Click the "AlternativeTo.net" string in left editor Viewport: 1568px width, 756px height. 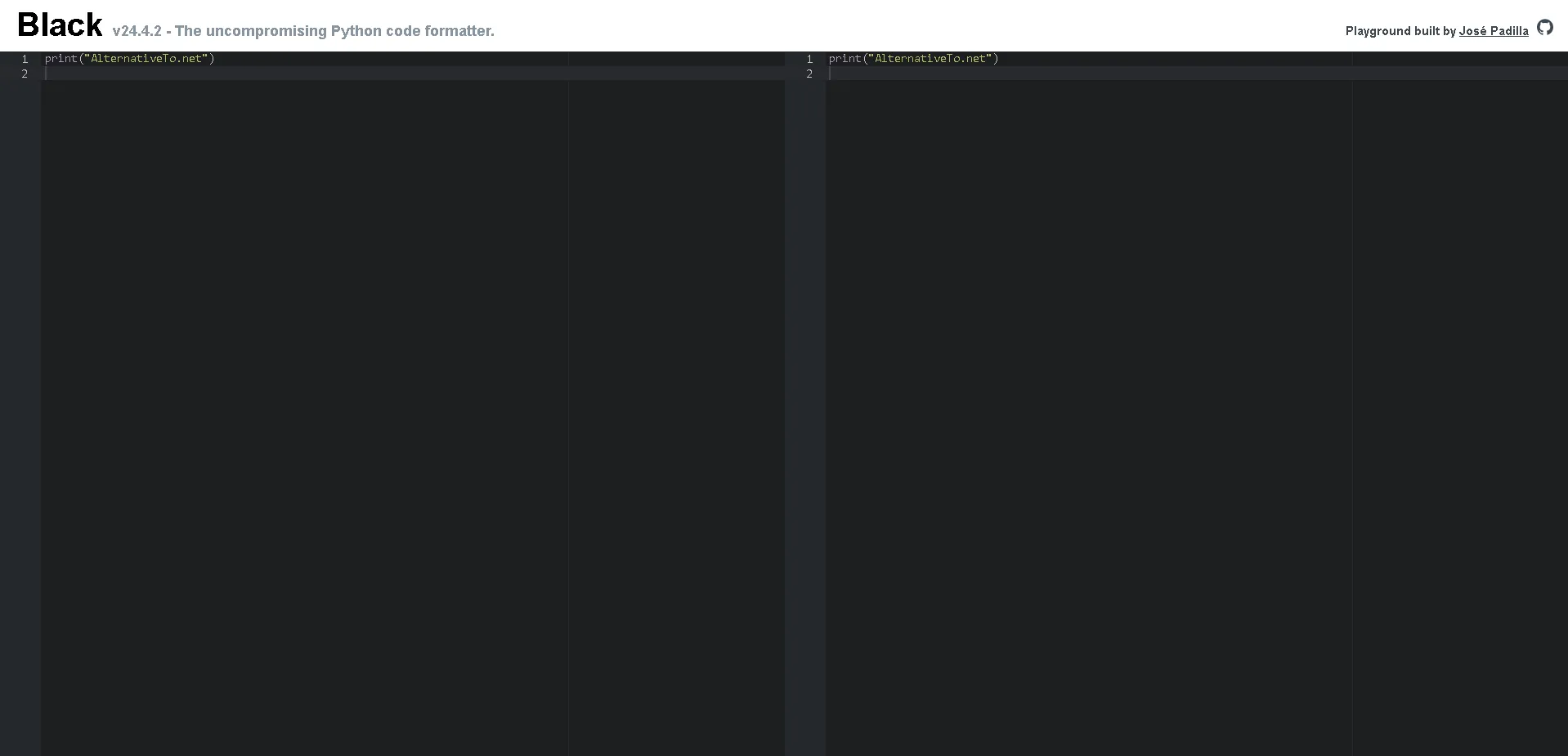coord(147,59)
